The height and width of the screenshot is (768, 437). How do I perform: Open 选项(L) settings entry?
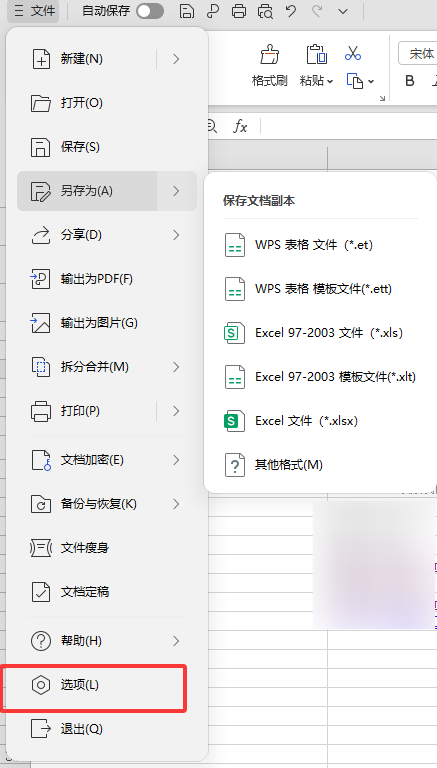(x=107, y=685)
